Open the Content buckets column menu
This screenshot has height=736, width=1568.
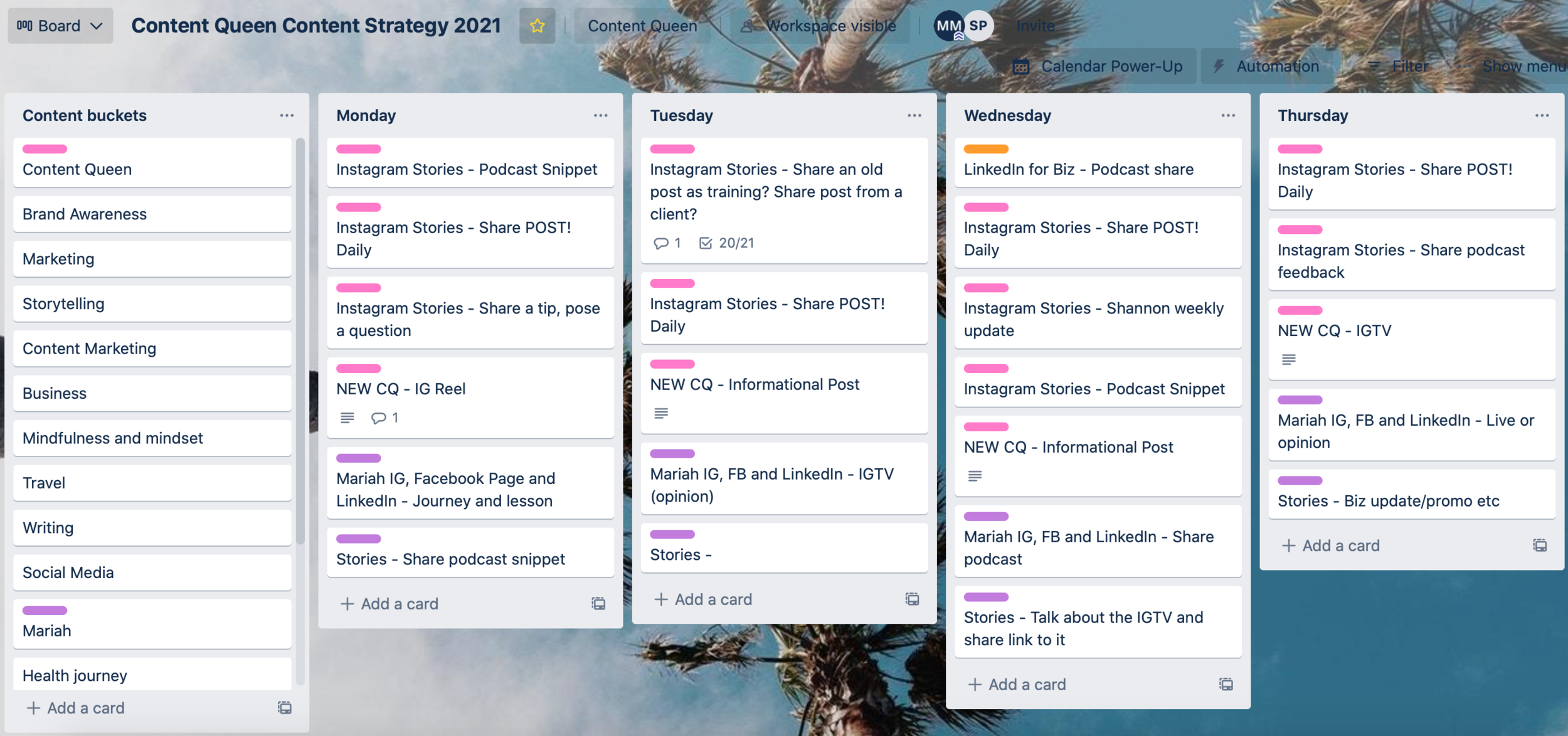coord(288,114)
